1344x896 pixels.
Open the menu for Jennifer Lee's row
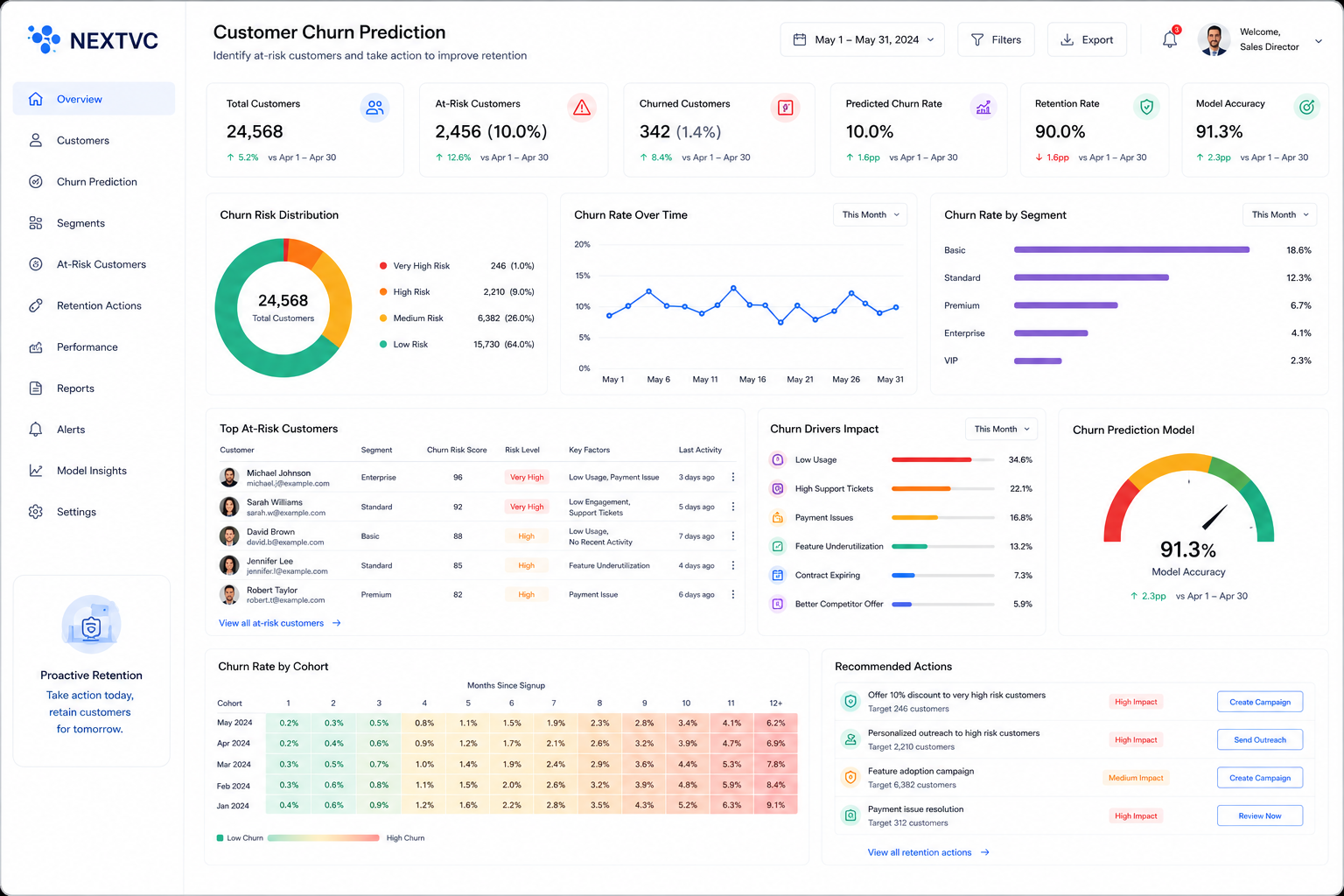733,565
